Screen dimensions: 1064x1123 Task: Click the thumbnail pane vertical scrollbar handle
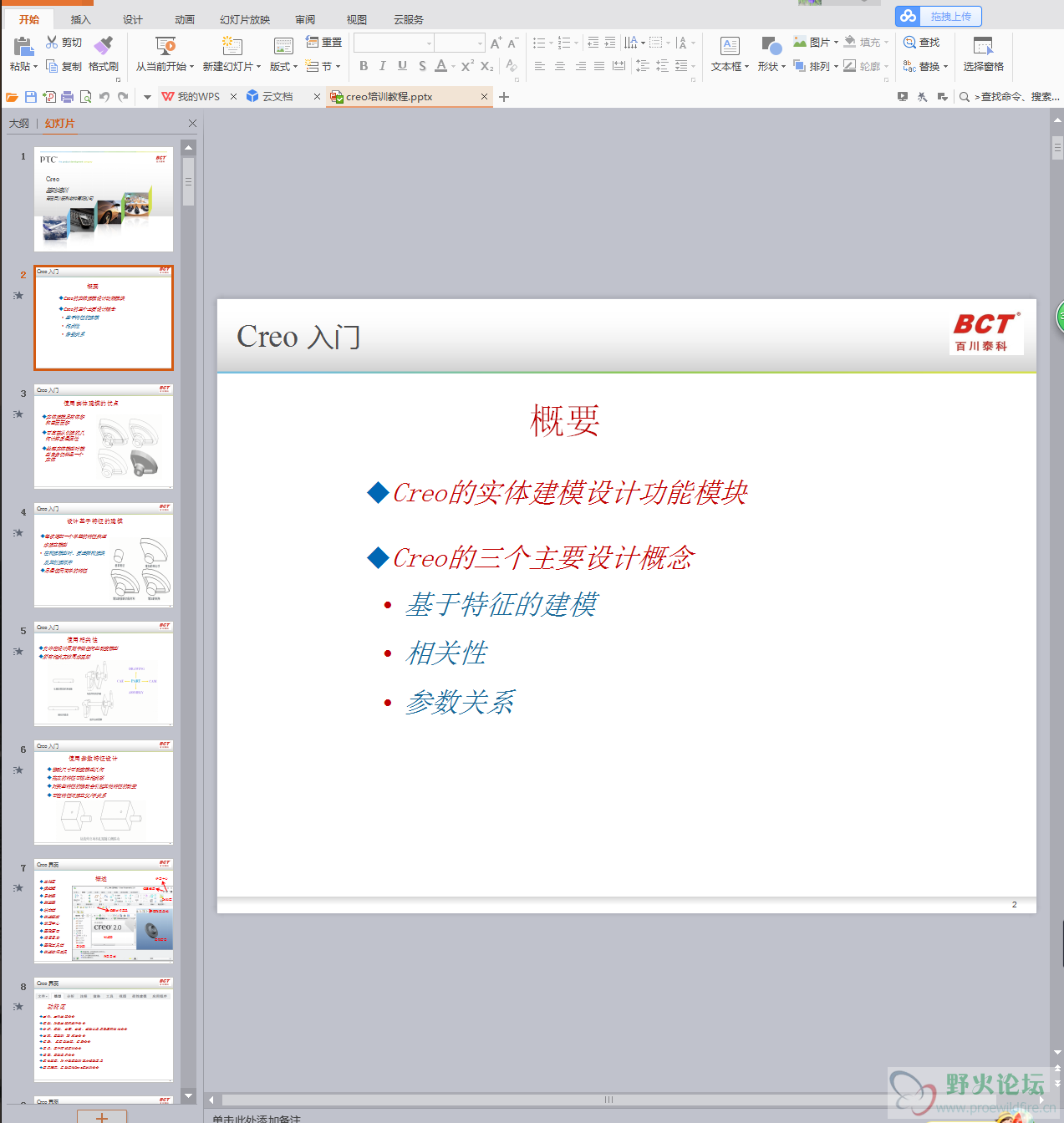coord(188,181)
